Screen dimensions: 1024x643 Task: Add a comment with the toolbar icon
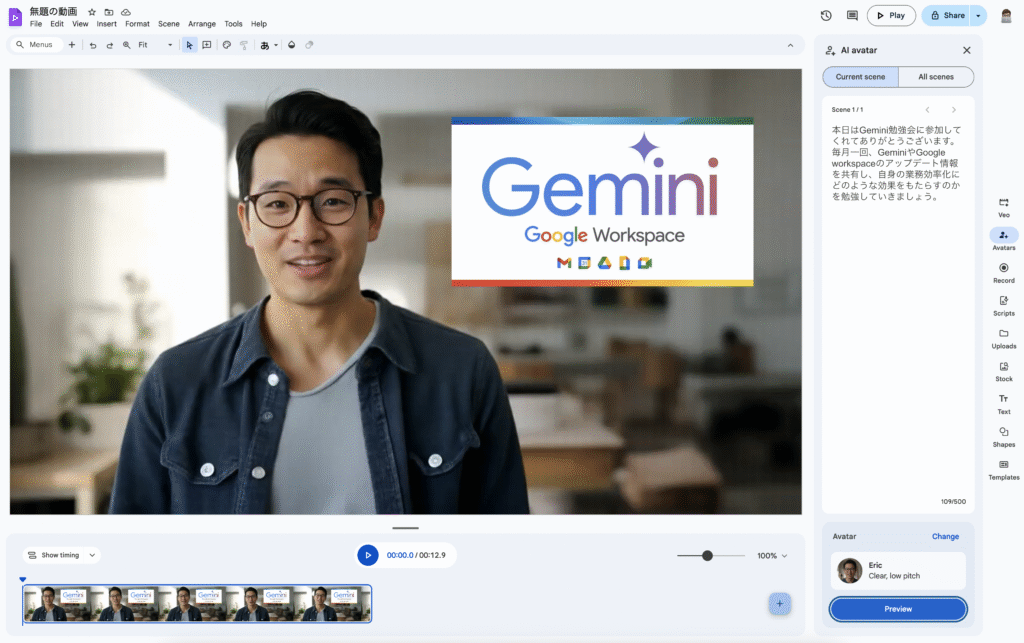pyautogui.click(x=207, y=45)
